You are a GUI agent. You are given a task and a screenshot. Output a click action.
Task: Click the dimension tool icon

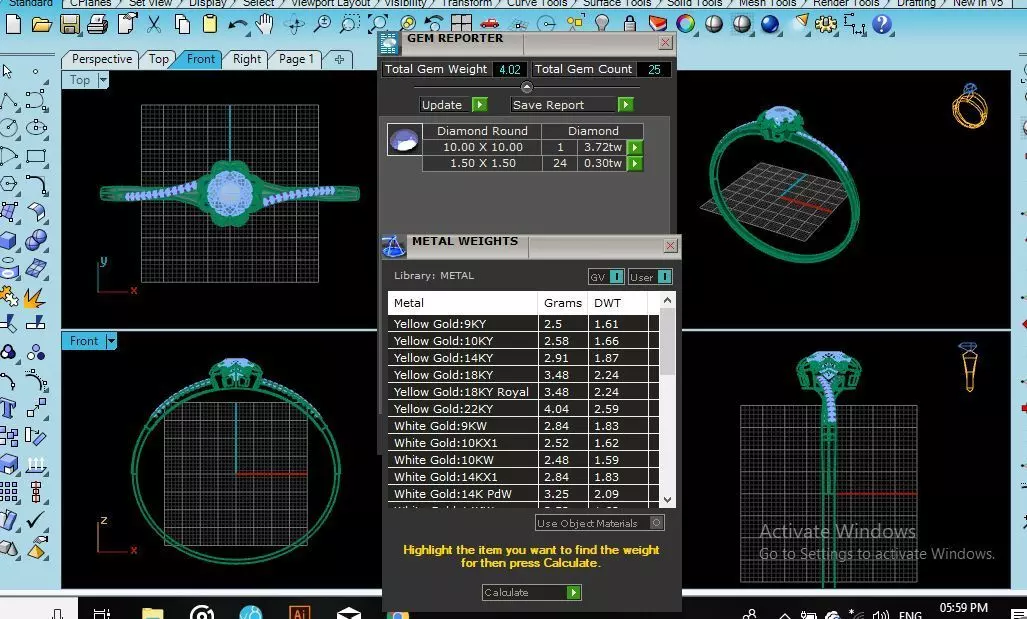(x=854, y=25)
